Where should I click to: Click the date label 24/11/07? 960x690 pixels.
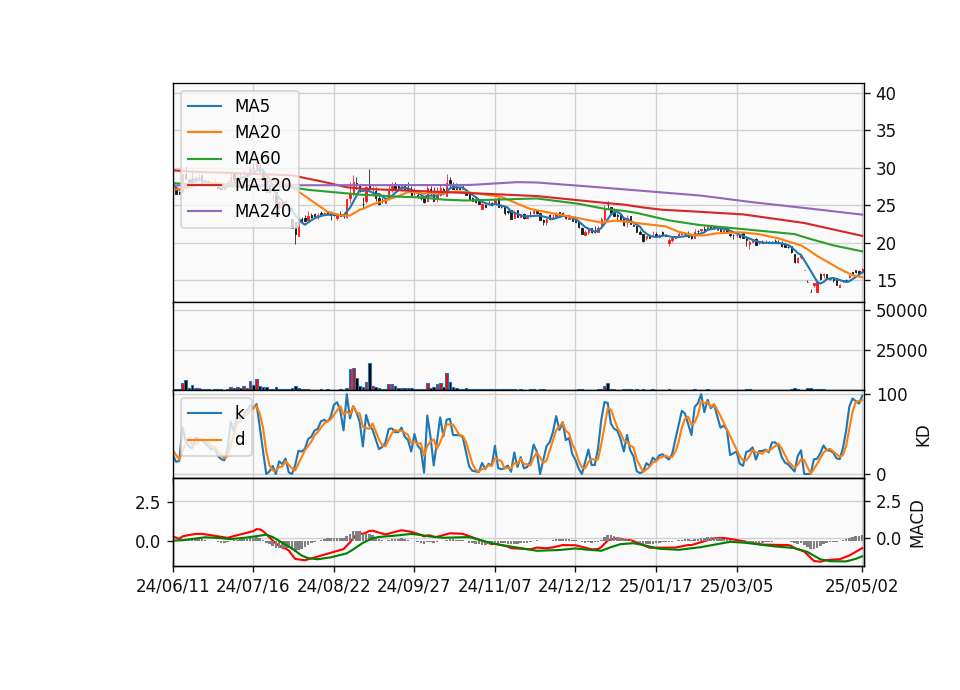tap(495, 586)
